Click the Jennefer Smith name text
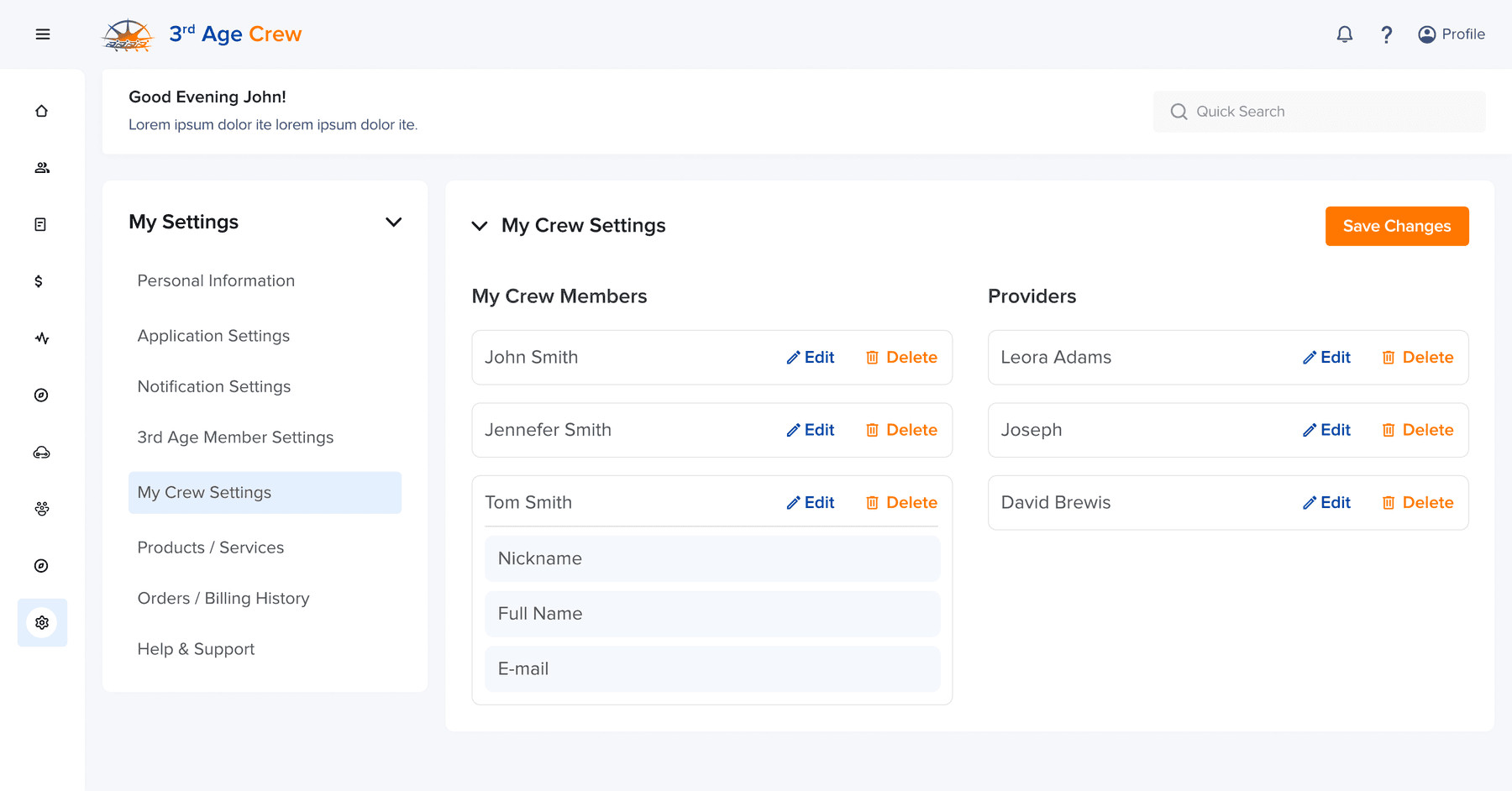This screenshot has width=1512, height=791. (x=548, y=430)
